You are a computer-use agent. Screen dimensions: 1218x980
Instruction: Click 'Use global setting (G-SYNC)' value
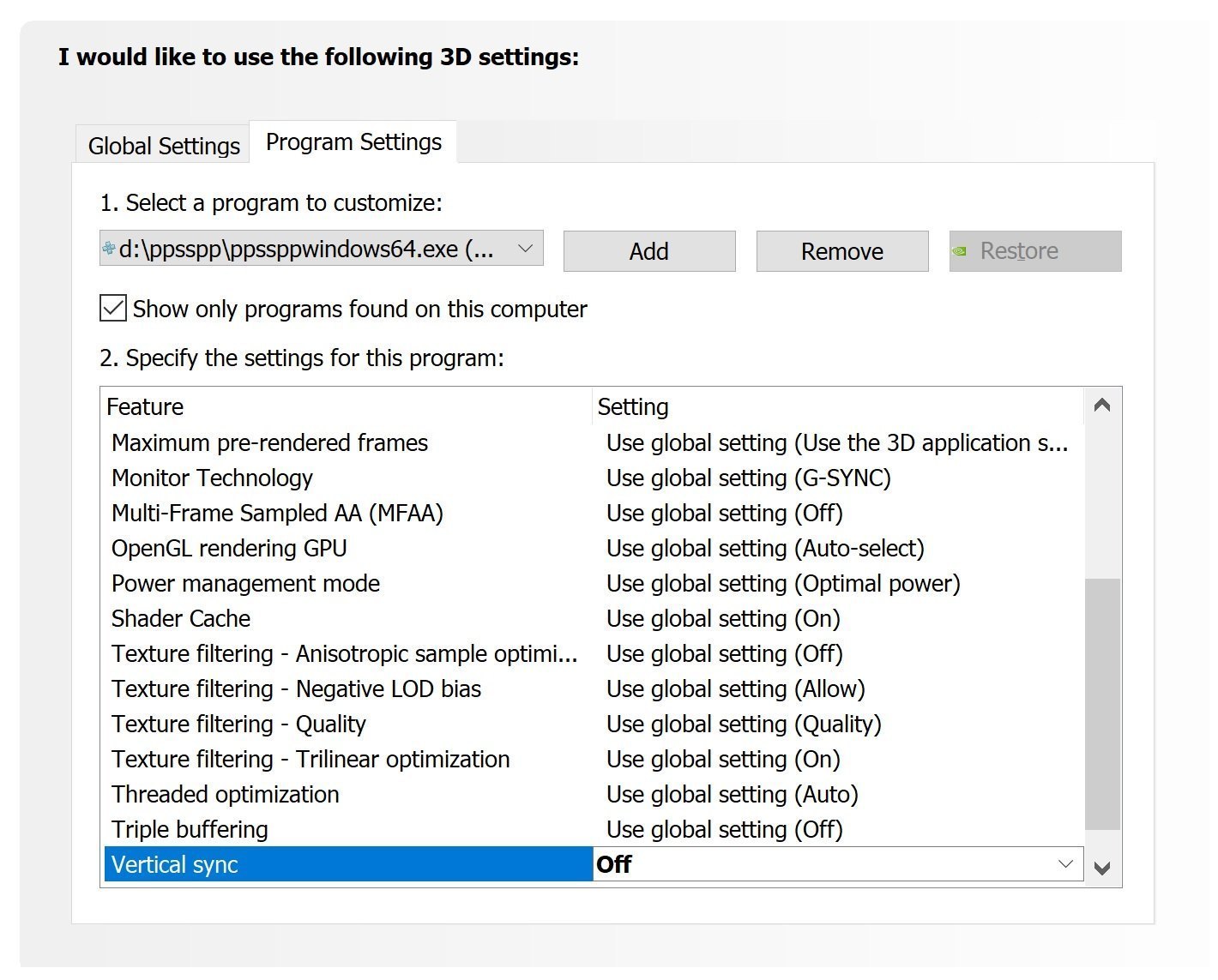tap(749, 478)
